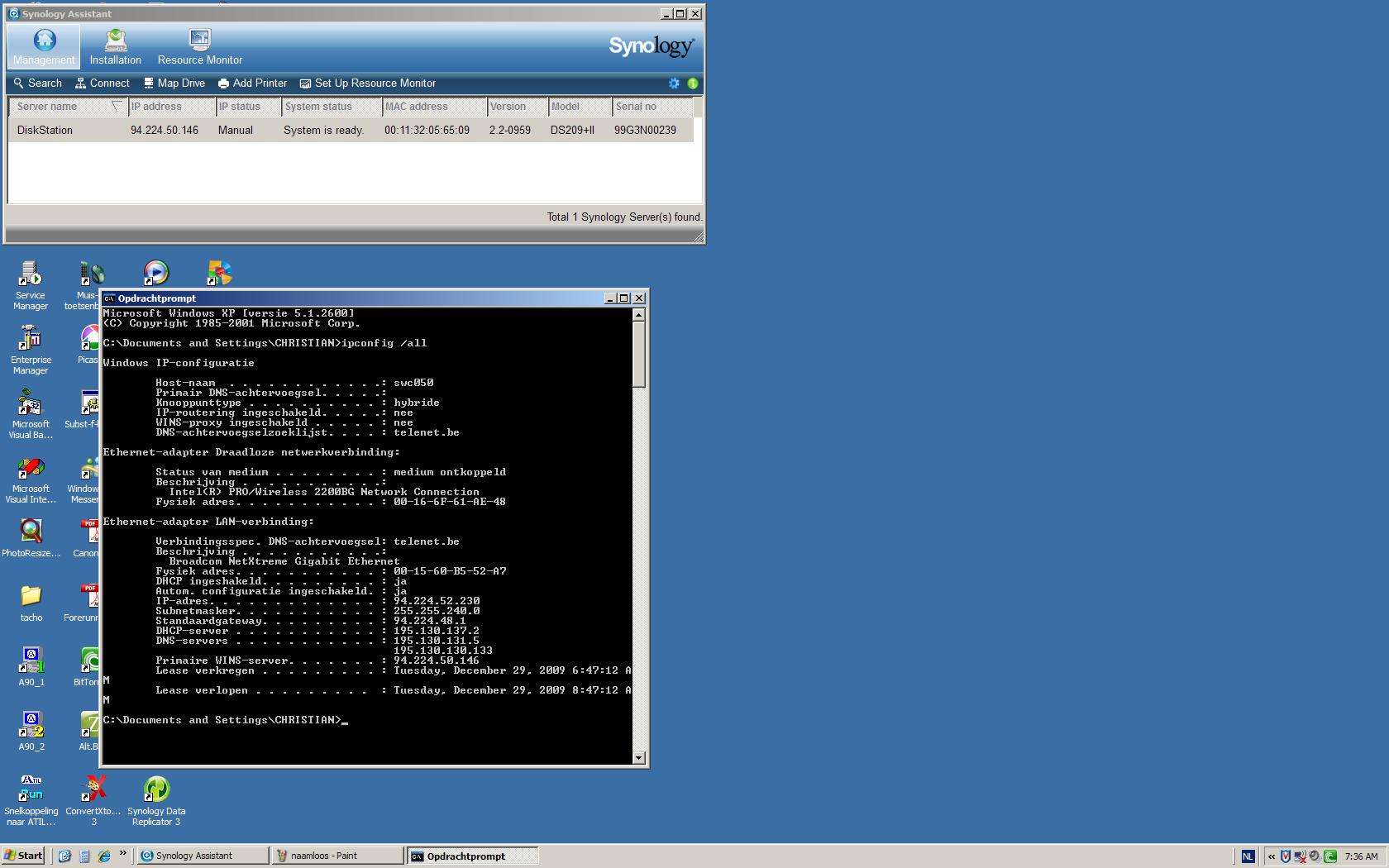Click the first quick launch icon
This screenshot has height=868, width=1389.
tap(64, 856)
